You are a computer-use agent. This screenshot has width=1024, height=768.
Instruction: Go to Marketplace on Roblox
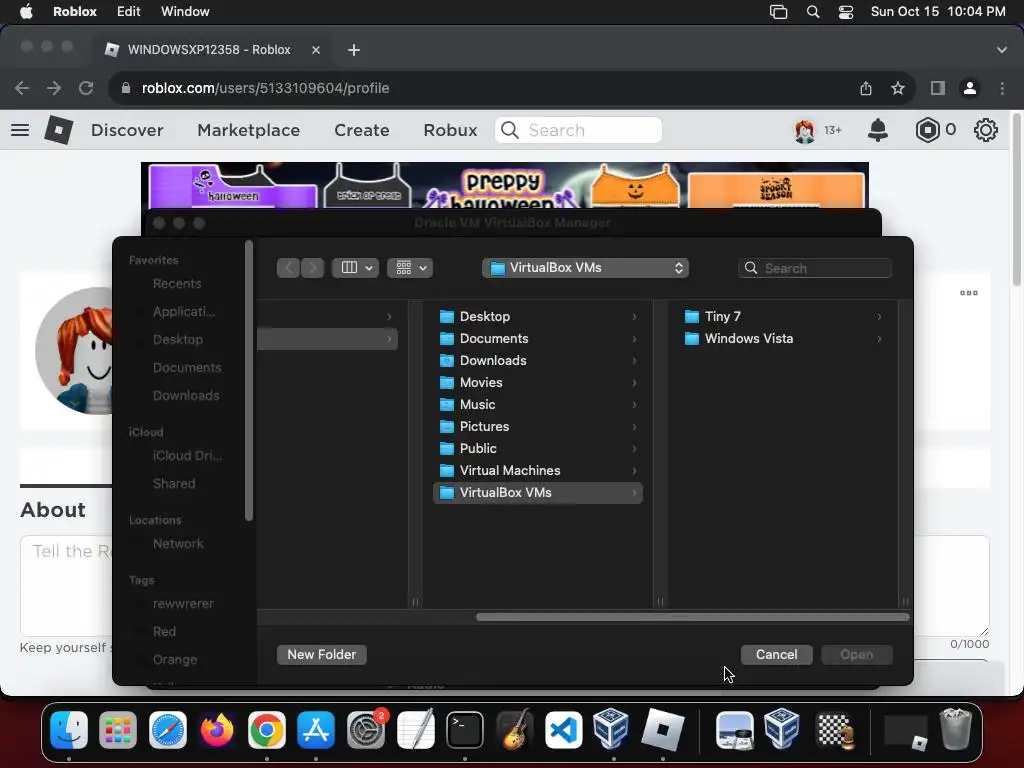point(249,130)
